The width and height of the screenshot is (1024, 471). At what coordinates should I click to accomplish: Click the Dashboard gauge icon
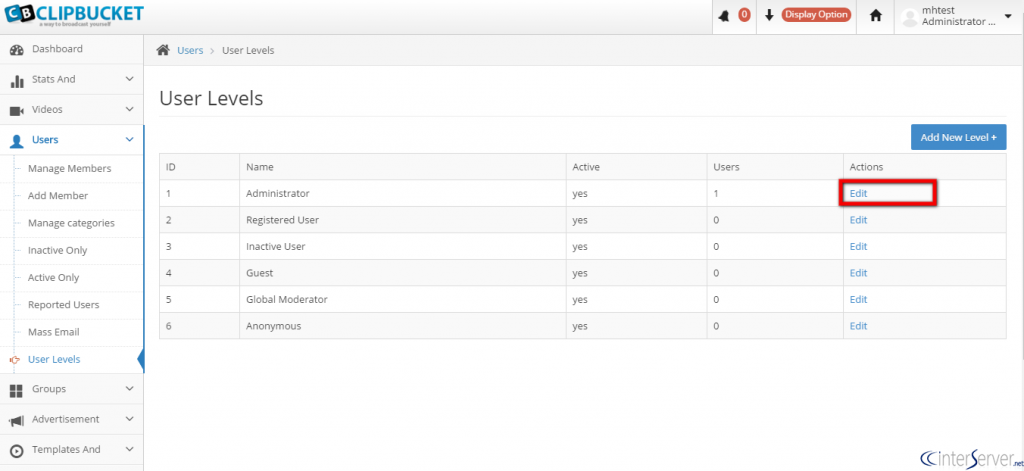17,50
